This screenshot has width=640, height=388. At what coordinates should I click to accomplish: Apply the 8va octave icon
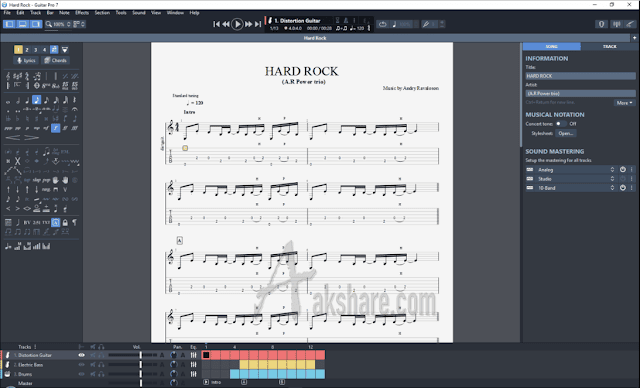tap(46, 86)
